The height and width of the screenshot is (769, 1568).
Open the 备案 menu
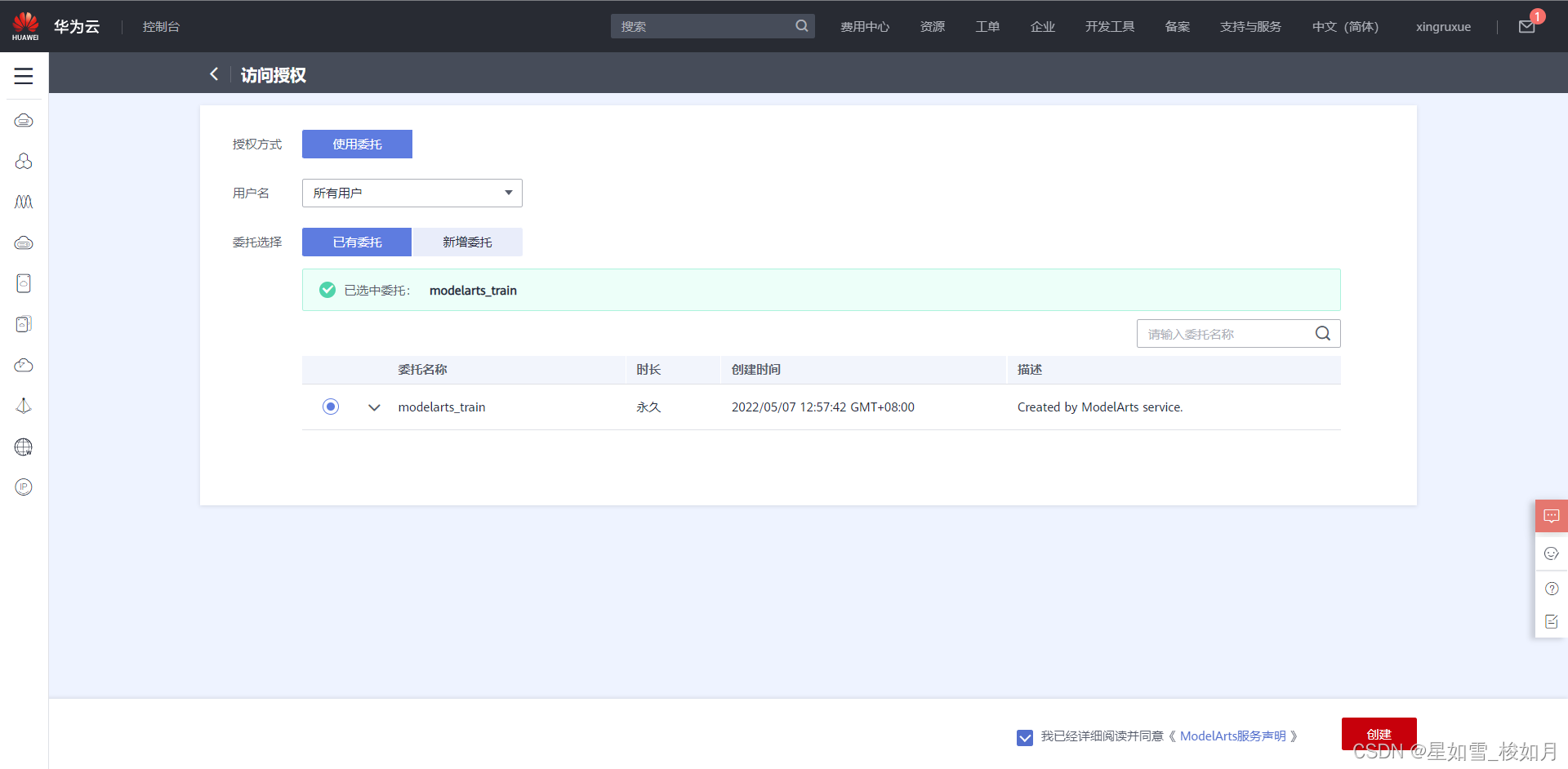[1178, 27]
